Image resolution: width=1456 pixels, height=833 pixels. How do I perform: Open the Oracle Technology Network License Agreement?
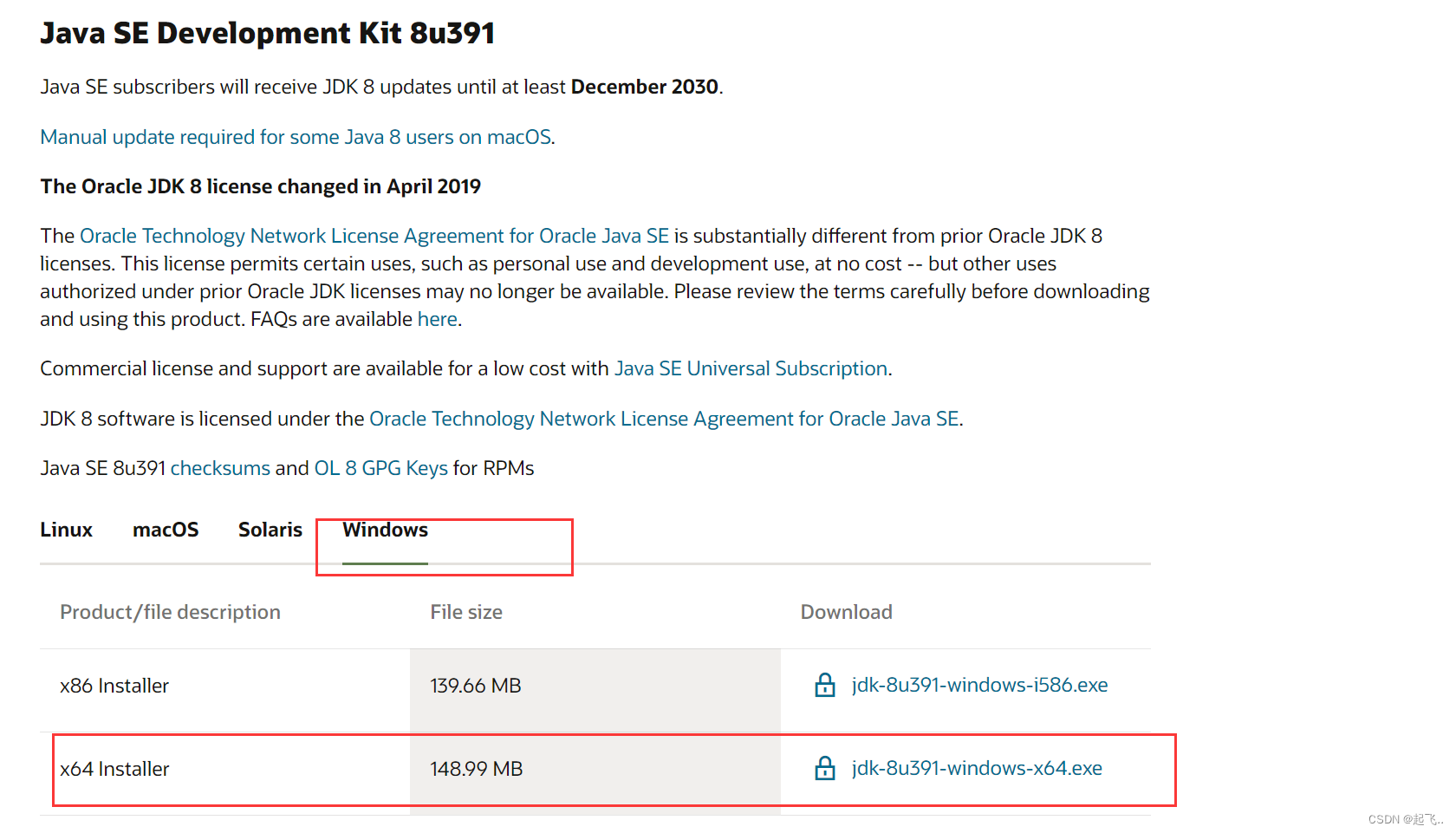click(x=374, y=235)
